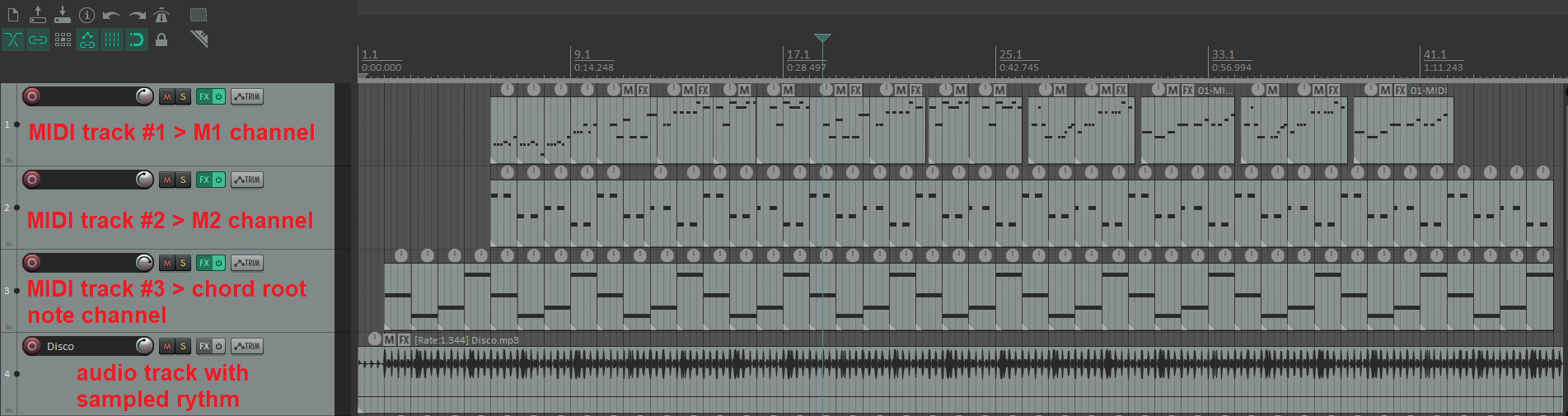Save project using the download arrow icon

coord(63,15)
